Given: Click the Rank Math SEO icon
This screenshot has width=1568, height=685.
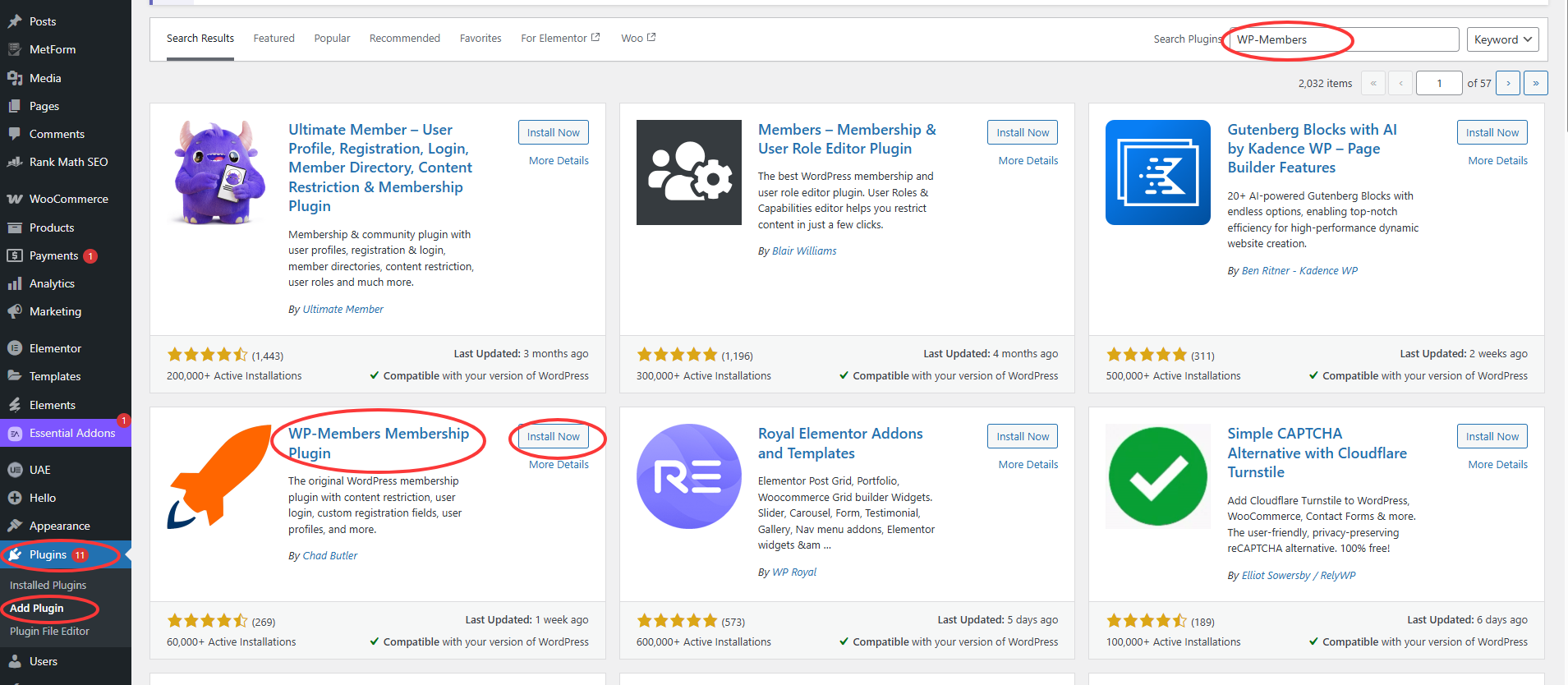Looking at the screenshot, I should click(15, 163).
